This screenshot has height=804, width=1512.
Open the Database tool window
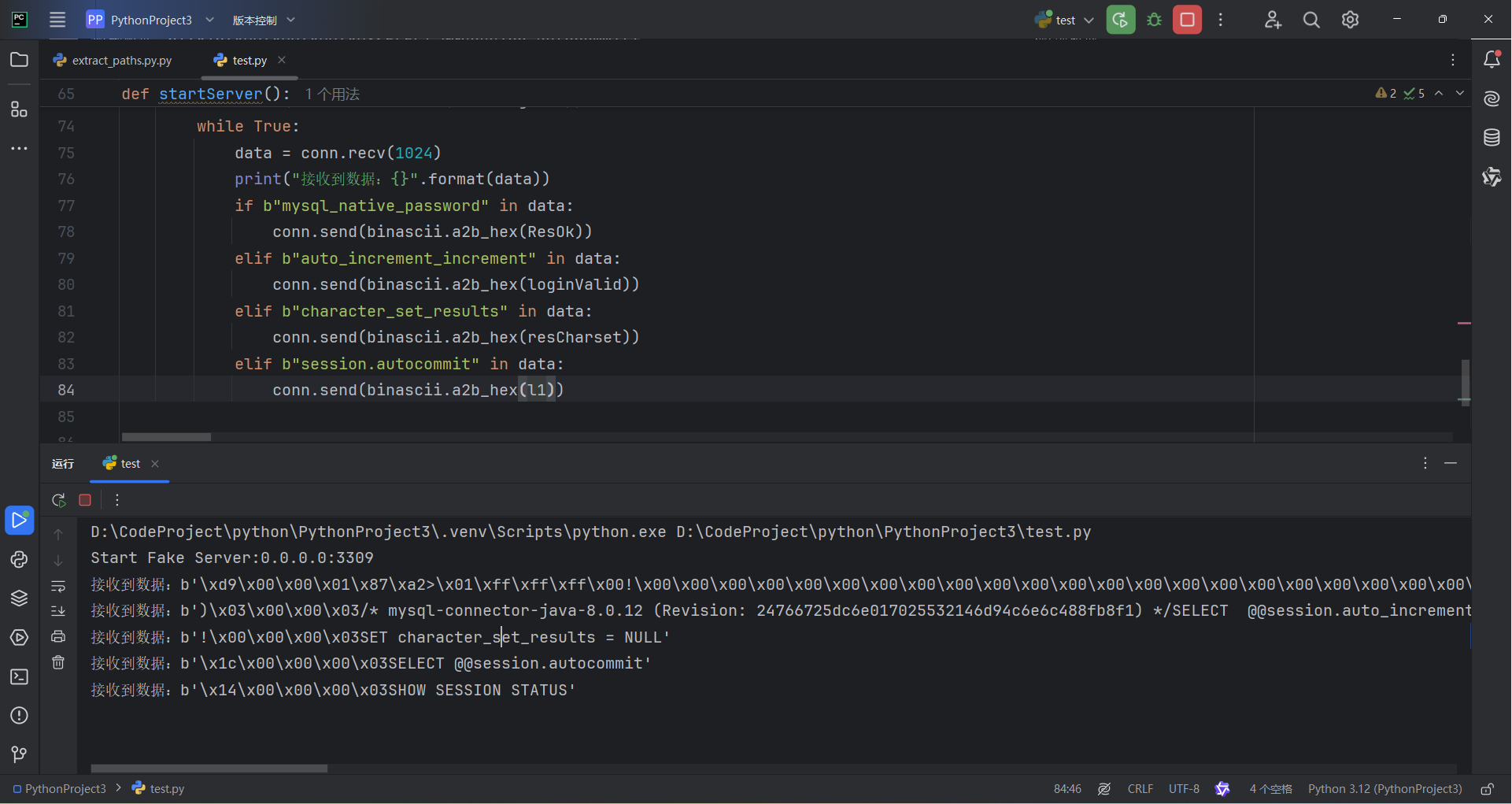coord(1492,138)
